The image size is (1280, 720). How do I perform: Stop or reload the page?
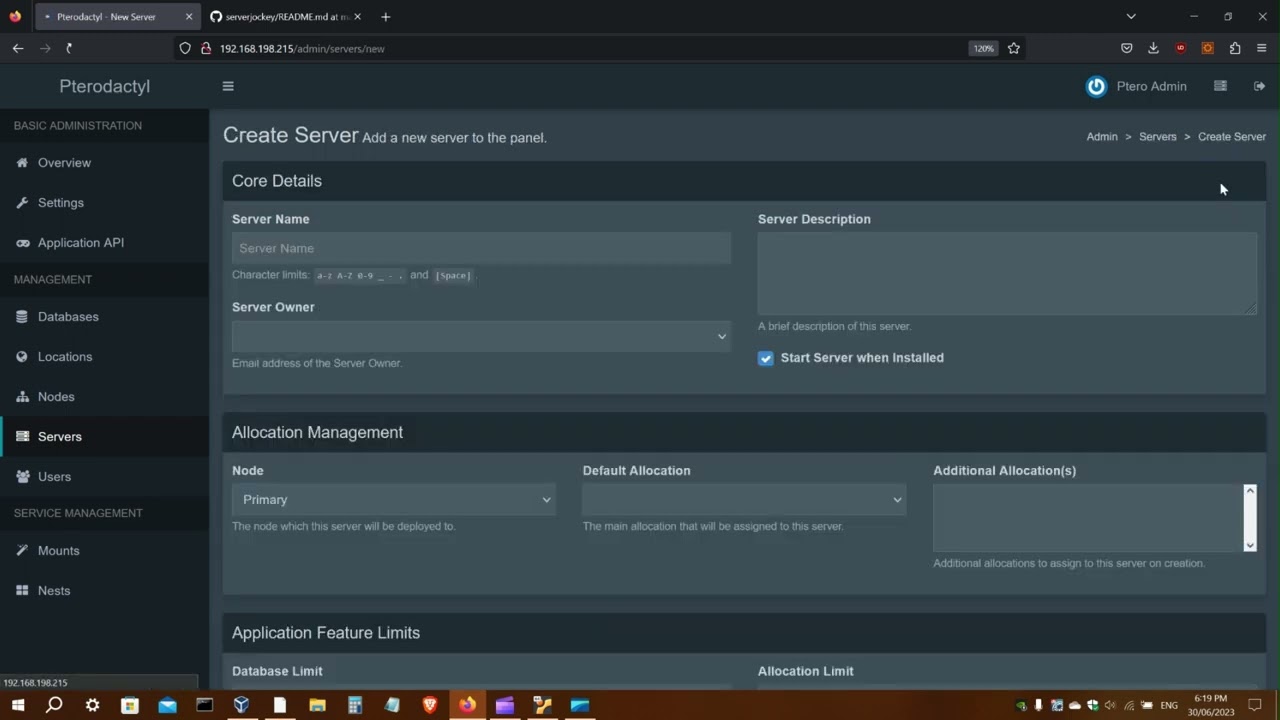pos(69,48)
